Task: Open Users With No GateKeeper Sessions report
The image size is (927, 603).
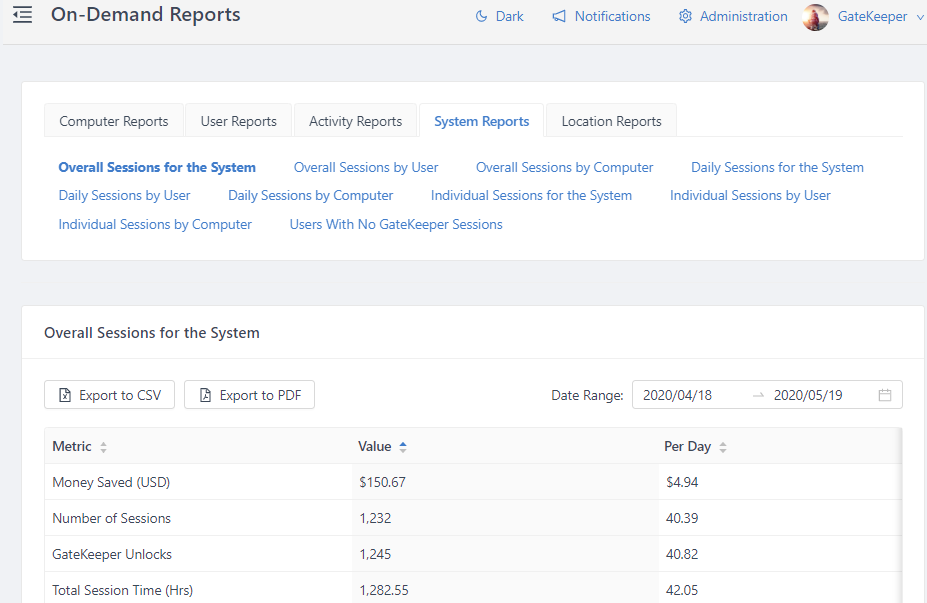Action: (395, 224)
